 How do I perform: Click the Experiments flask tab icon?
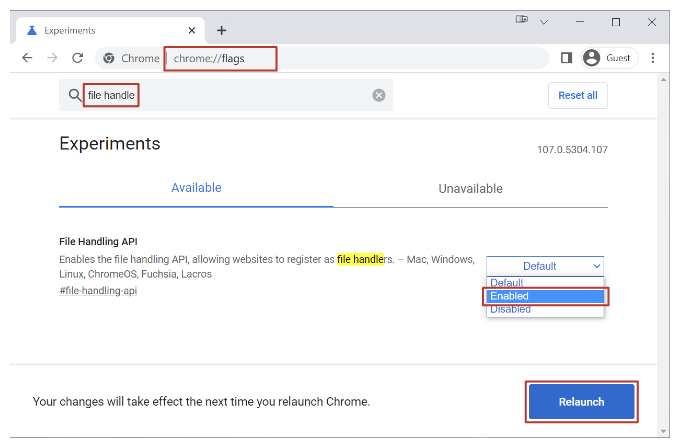(32, 30)
